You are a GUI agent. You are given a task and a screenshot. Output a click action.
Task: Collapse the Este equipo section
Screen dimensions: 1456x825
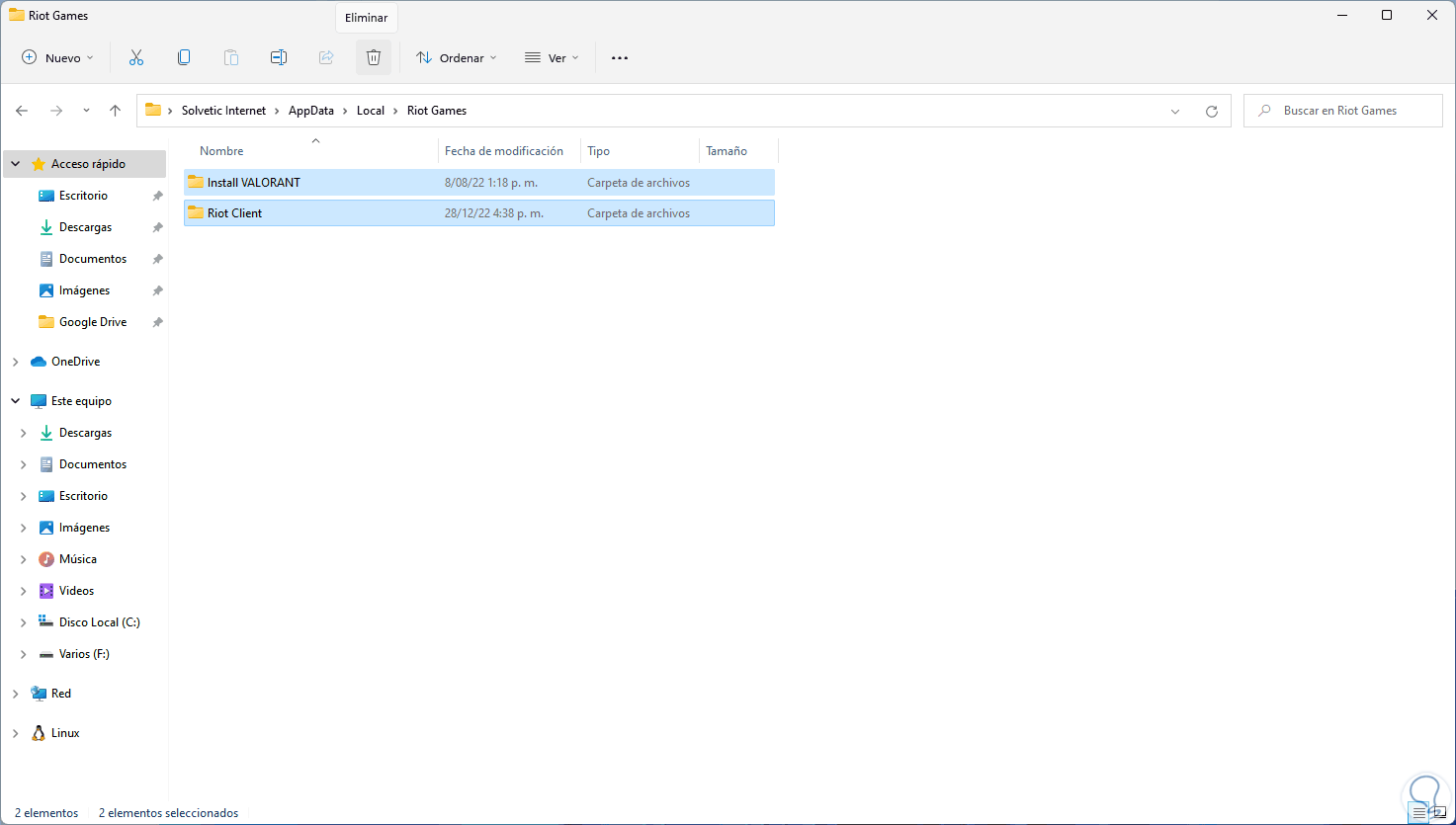(15, 401)
